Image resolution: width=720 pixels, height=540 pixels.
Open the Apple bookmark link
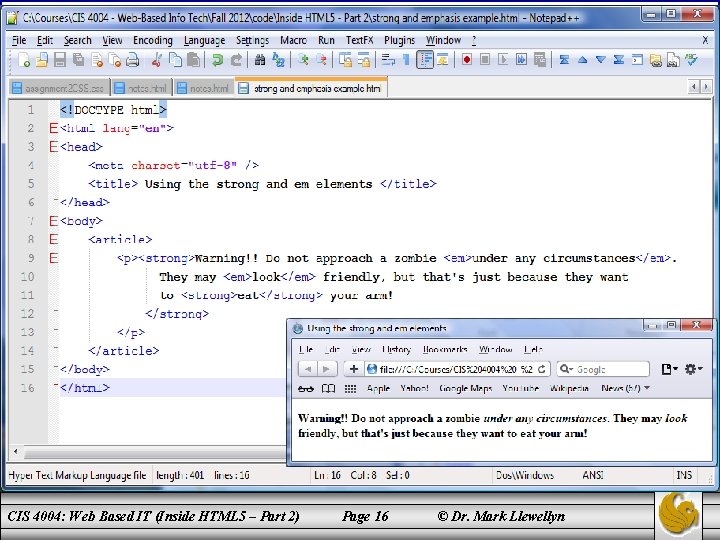click(x=378, y=388)
